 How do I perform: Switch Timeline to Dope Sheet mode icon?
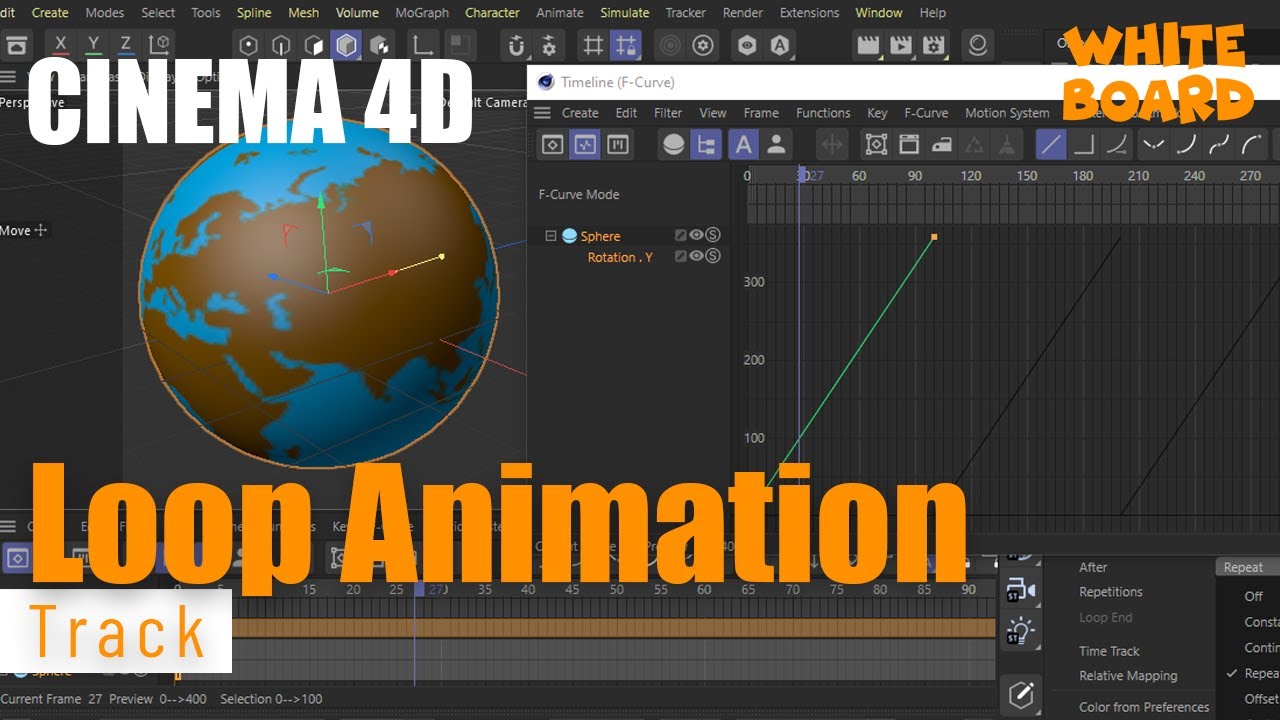click(x=552, y=145)
